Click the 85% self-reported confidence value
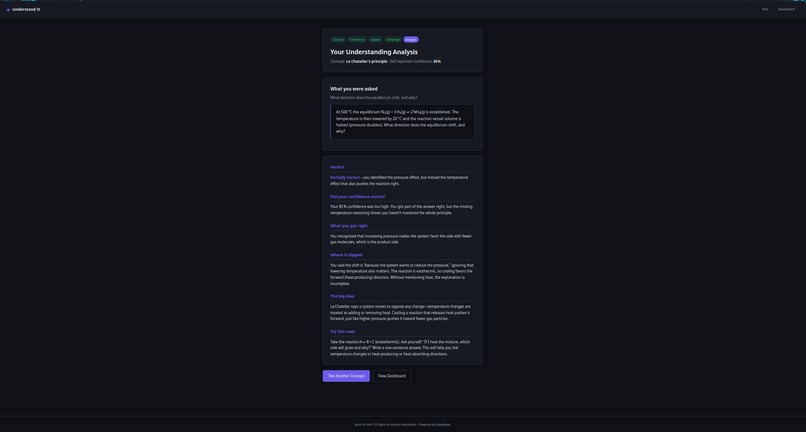 click(437, 61)
